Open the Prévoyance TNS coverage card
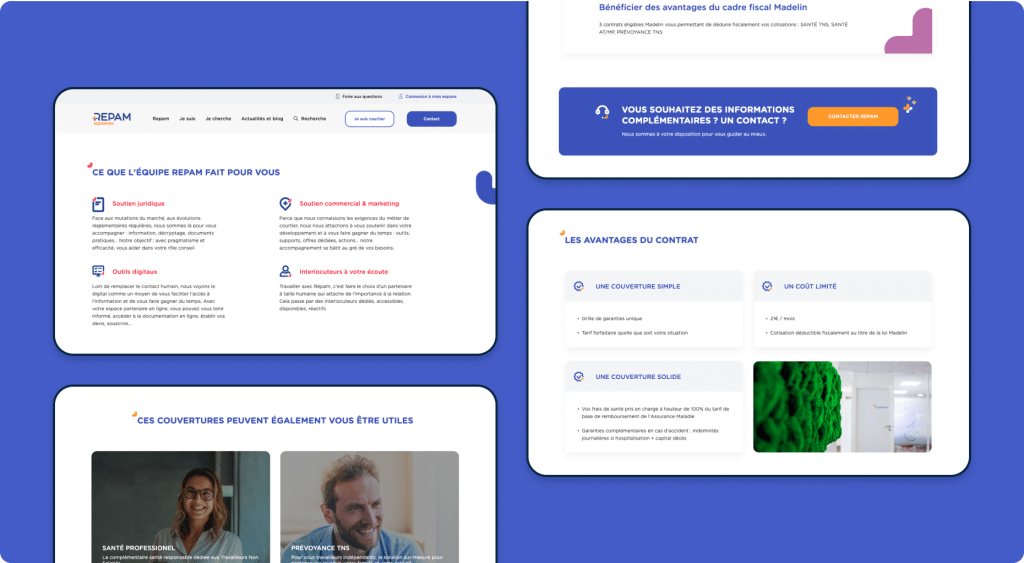The height and width of the screenshot is (563, 1024). pyautogui.click(x=370, y=507)
